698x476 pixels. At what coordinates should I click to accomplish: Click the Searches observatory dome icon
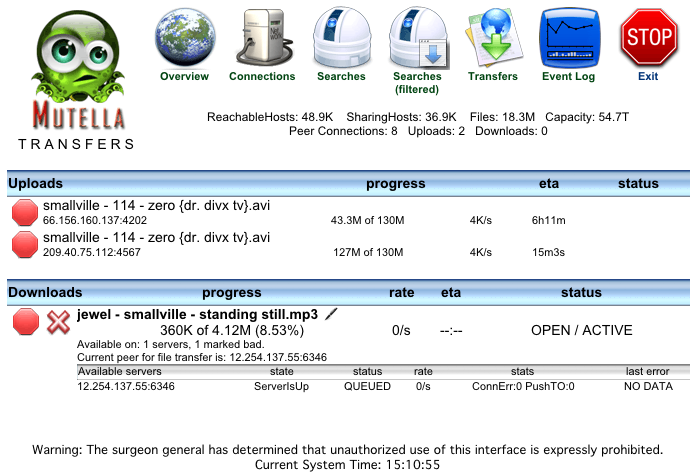[341, 36]
